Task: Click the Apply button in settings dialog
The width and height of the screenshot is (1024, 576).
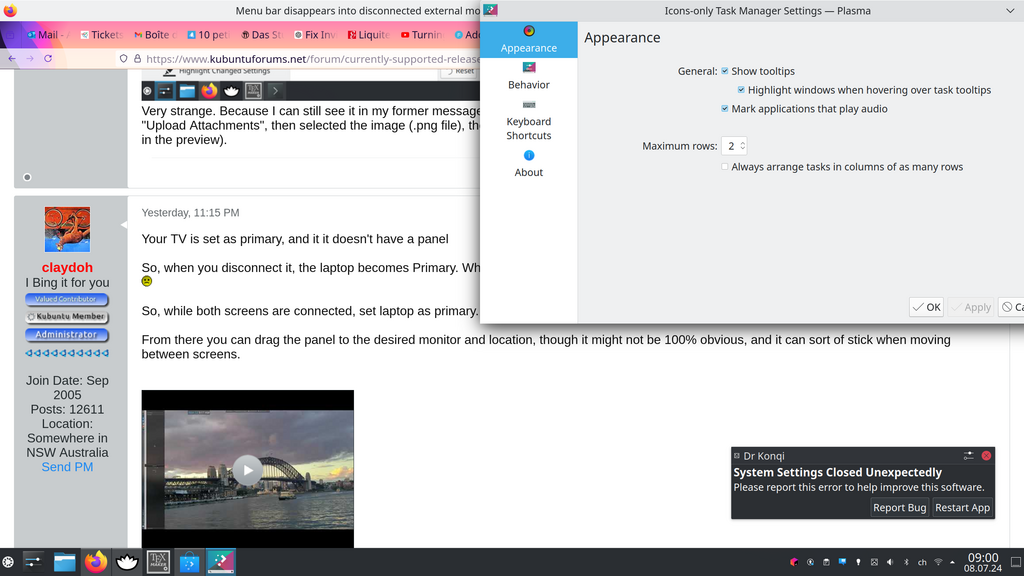Action: click(x=970, y=307)
